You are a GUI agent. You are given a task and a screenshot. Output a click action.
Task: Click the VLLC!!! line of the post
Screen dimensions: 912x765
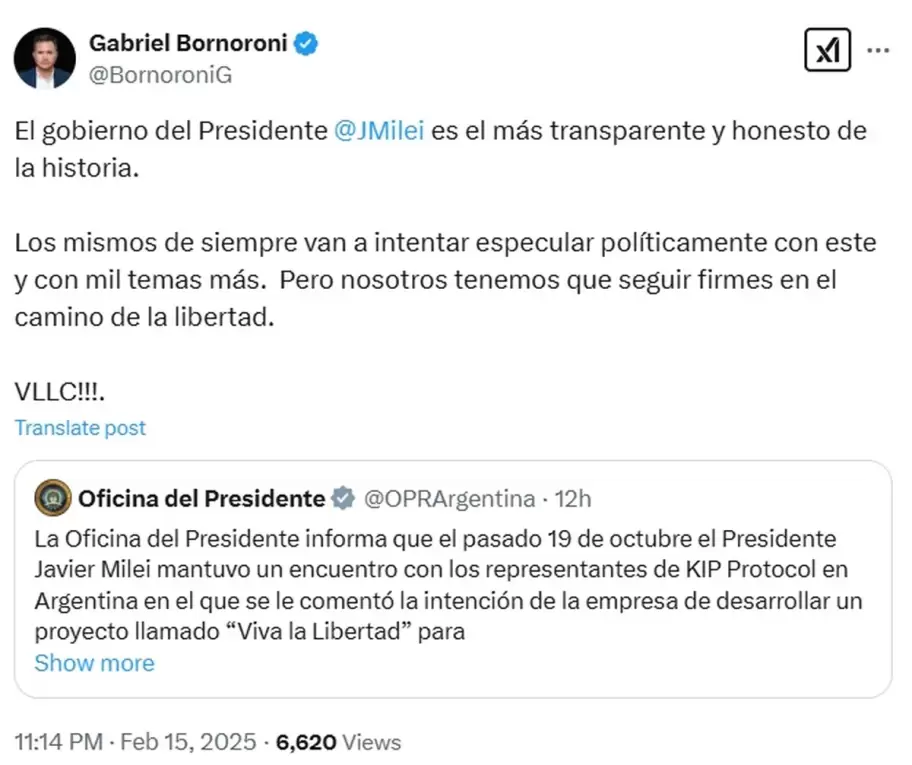point(60,392)
